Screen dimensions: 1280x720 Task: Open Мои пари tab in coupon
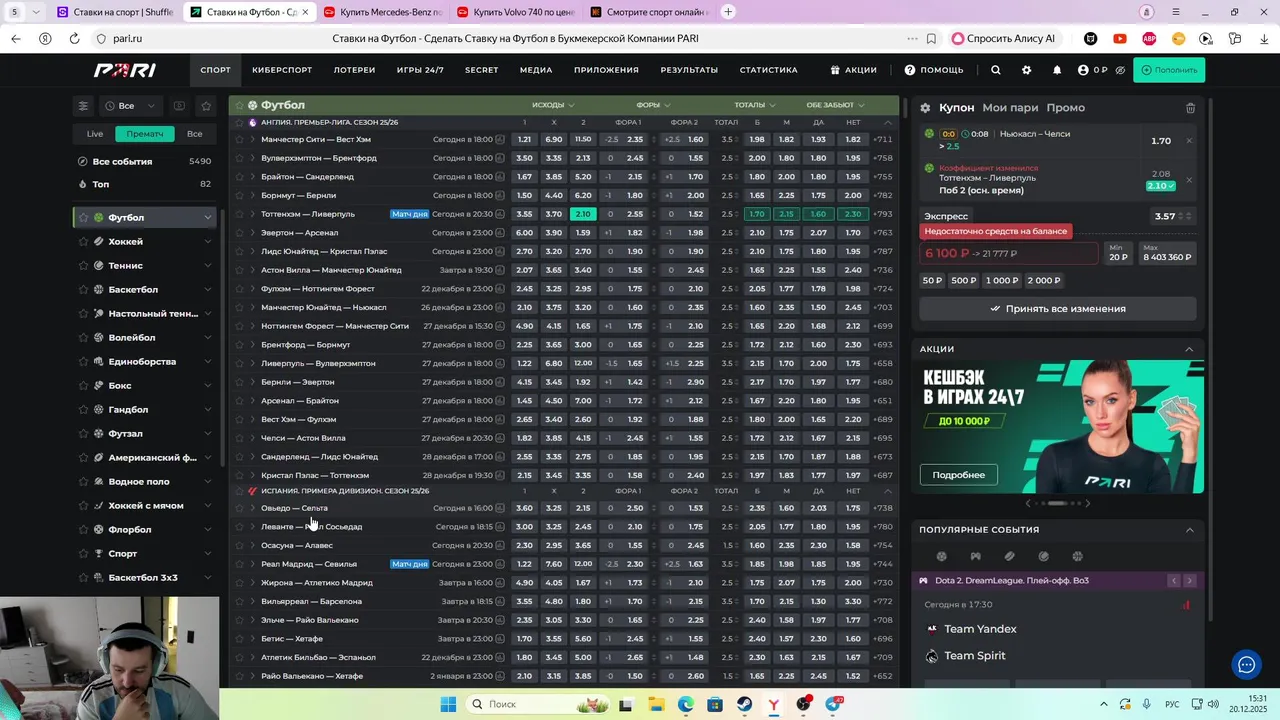click(x=1010, y=108)
